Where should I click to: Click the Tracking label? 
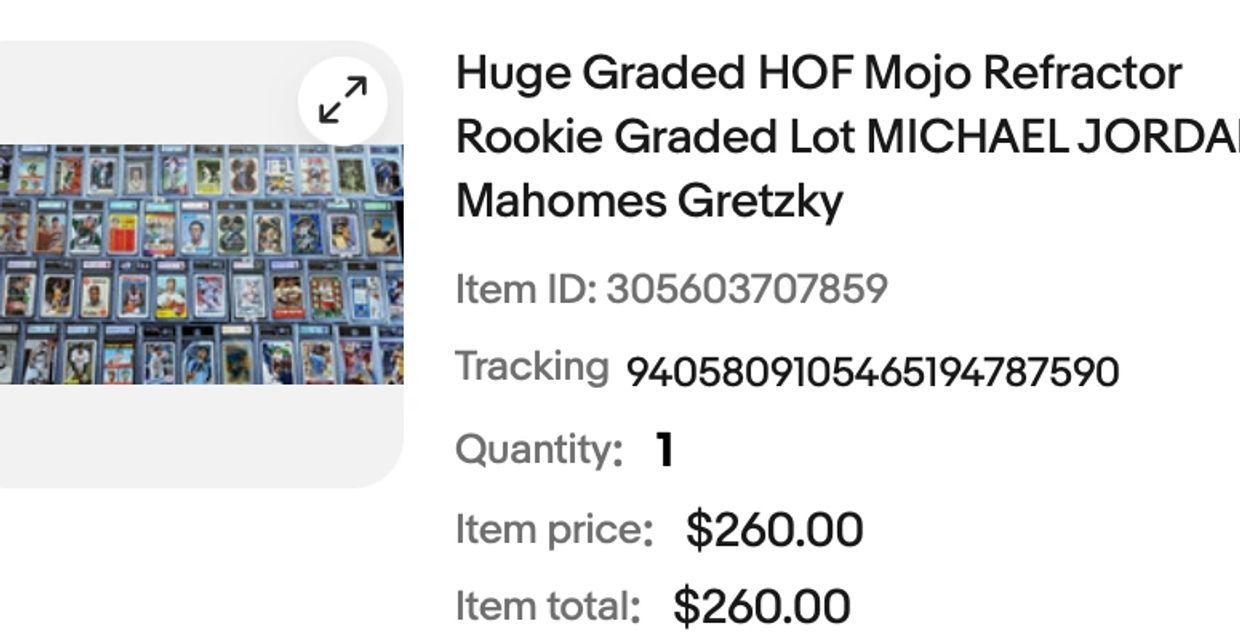531,367
